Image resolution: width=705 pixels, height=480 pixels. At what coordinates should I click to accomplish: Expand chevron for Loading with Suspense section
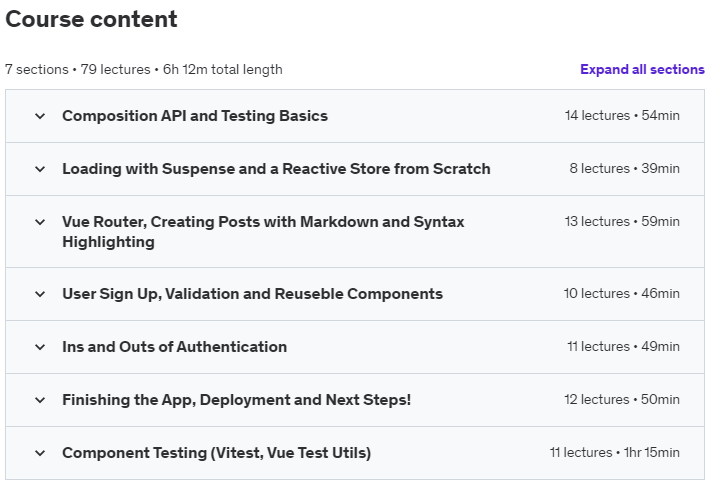tap(40, 169)
